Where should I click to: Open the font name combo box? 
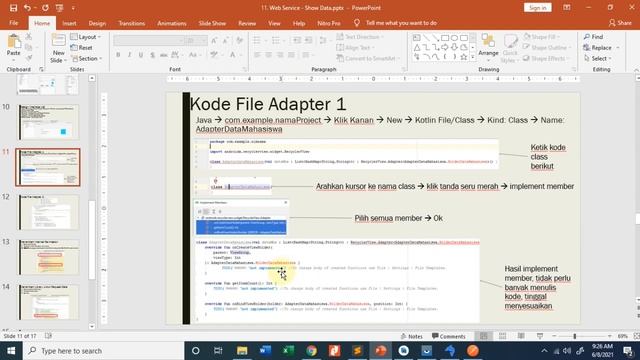[x=149, y=40]
